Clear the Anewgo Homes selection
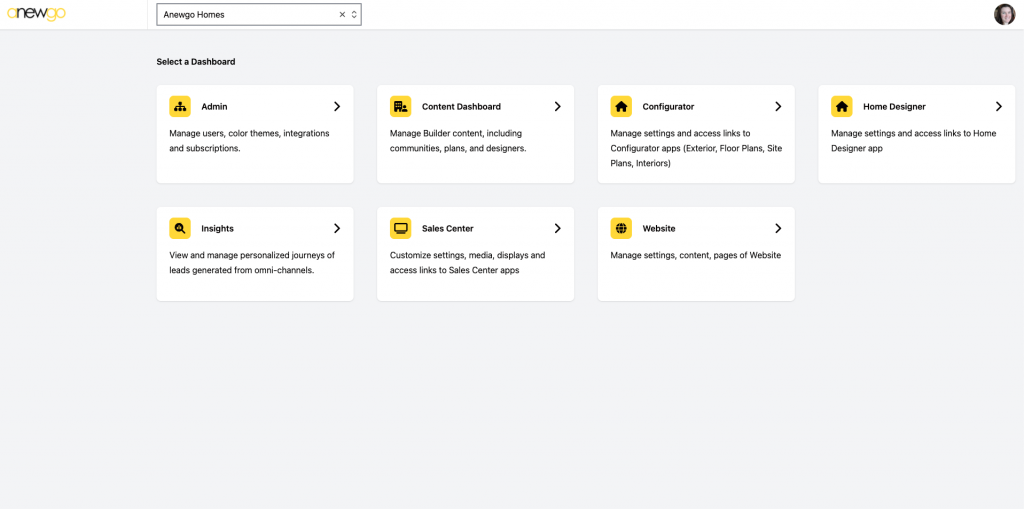Image resolution: width=1024 pixels, height=509 pixels. [342, 14]
